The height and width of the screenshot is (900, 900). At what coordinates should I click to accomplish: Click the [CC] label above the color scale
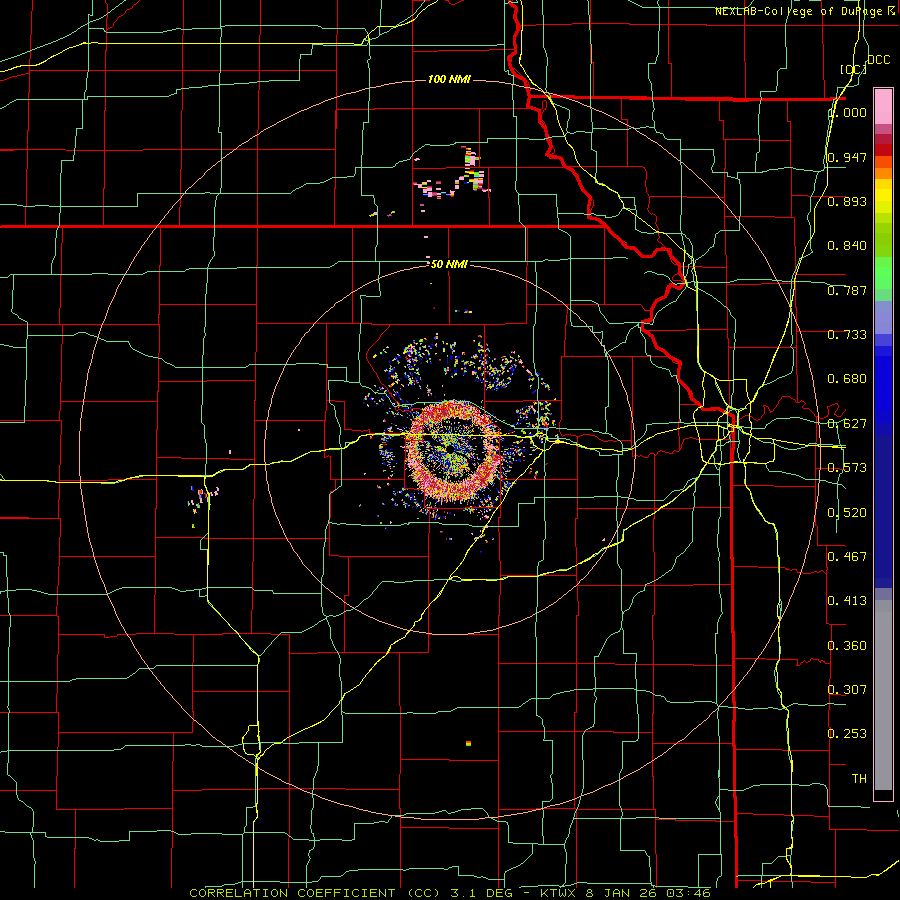point(853,69)
